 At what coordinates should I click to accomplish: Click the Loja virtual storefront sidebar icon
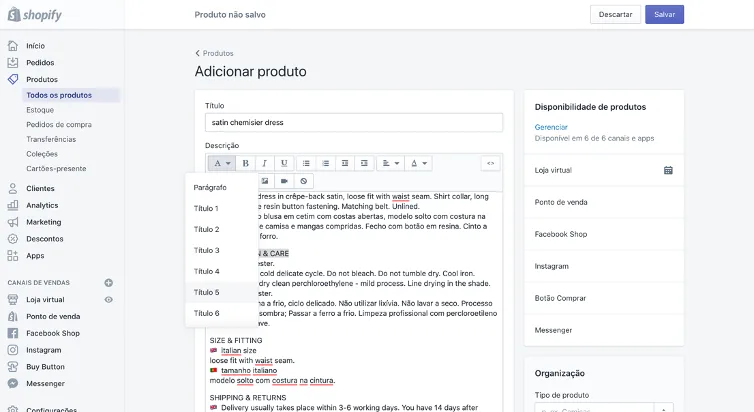13,300
